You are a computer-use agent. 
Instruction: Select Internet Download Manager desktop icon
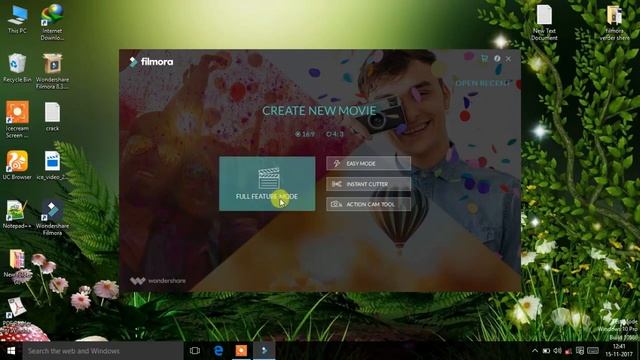pyautogui.click(x=52, y=22)
